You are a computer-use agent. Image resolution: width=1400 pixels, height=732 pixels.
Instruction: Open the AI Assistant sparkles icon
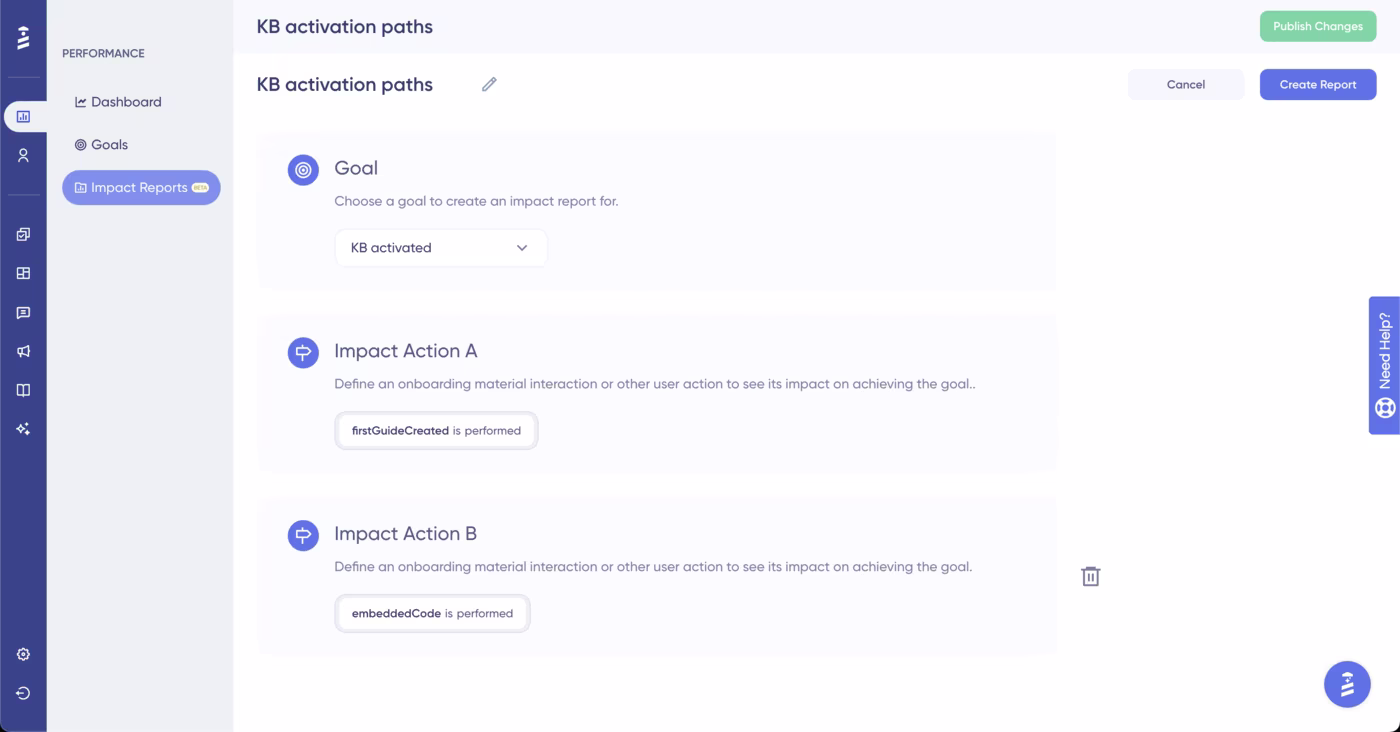[x=24, y=429]
